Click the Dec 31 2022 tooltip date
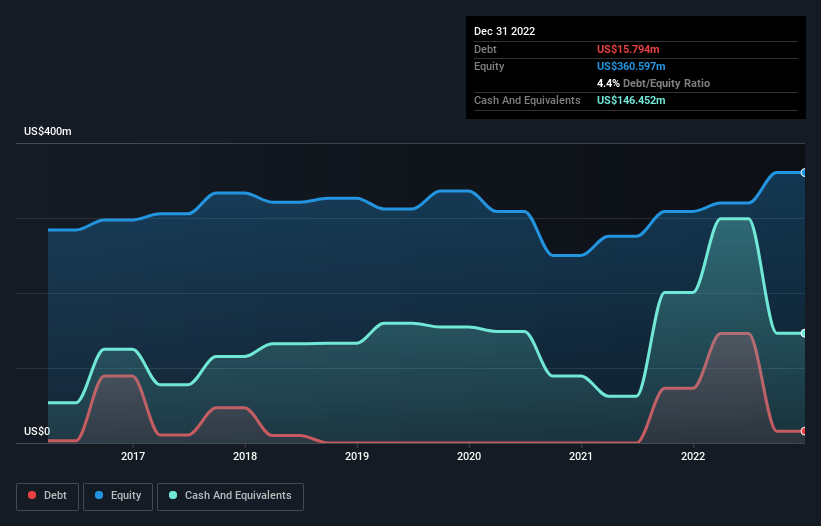Image resolution: width=821 pixels, height=526 pixels. coord(505,31)
